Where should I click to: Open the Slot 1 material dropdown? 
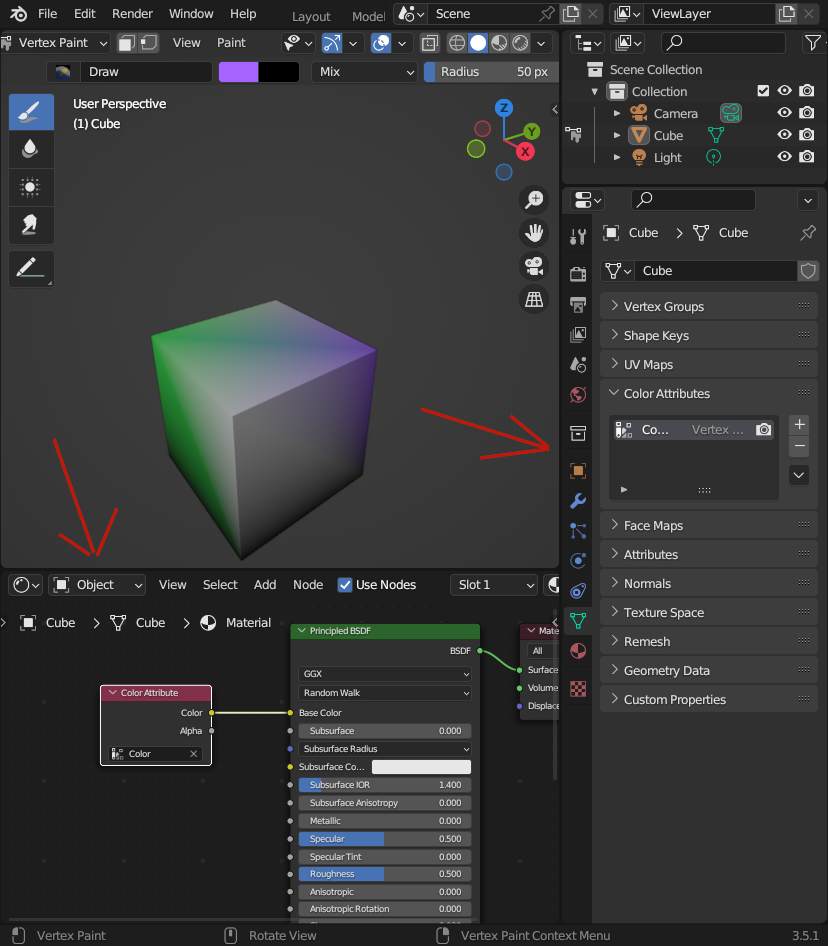[494, 585]
